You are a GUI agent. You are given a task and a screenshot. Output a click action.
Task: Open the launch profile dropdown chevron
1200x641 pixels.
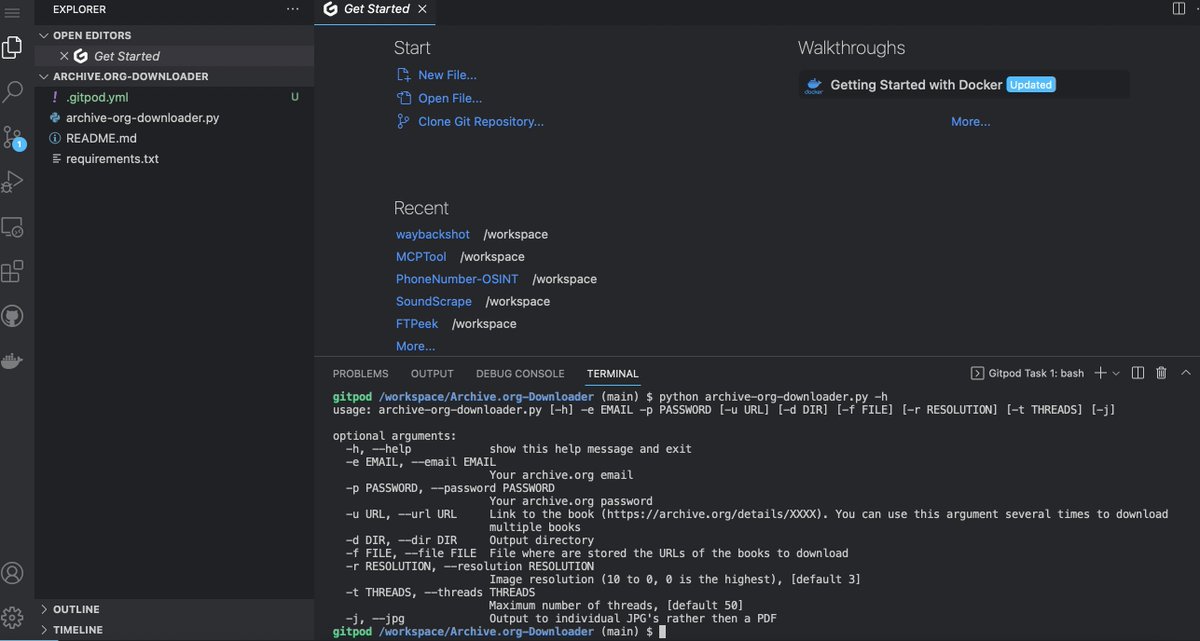click(x=1116, y=373)
